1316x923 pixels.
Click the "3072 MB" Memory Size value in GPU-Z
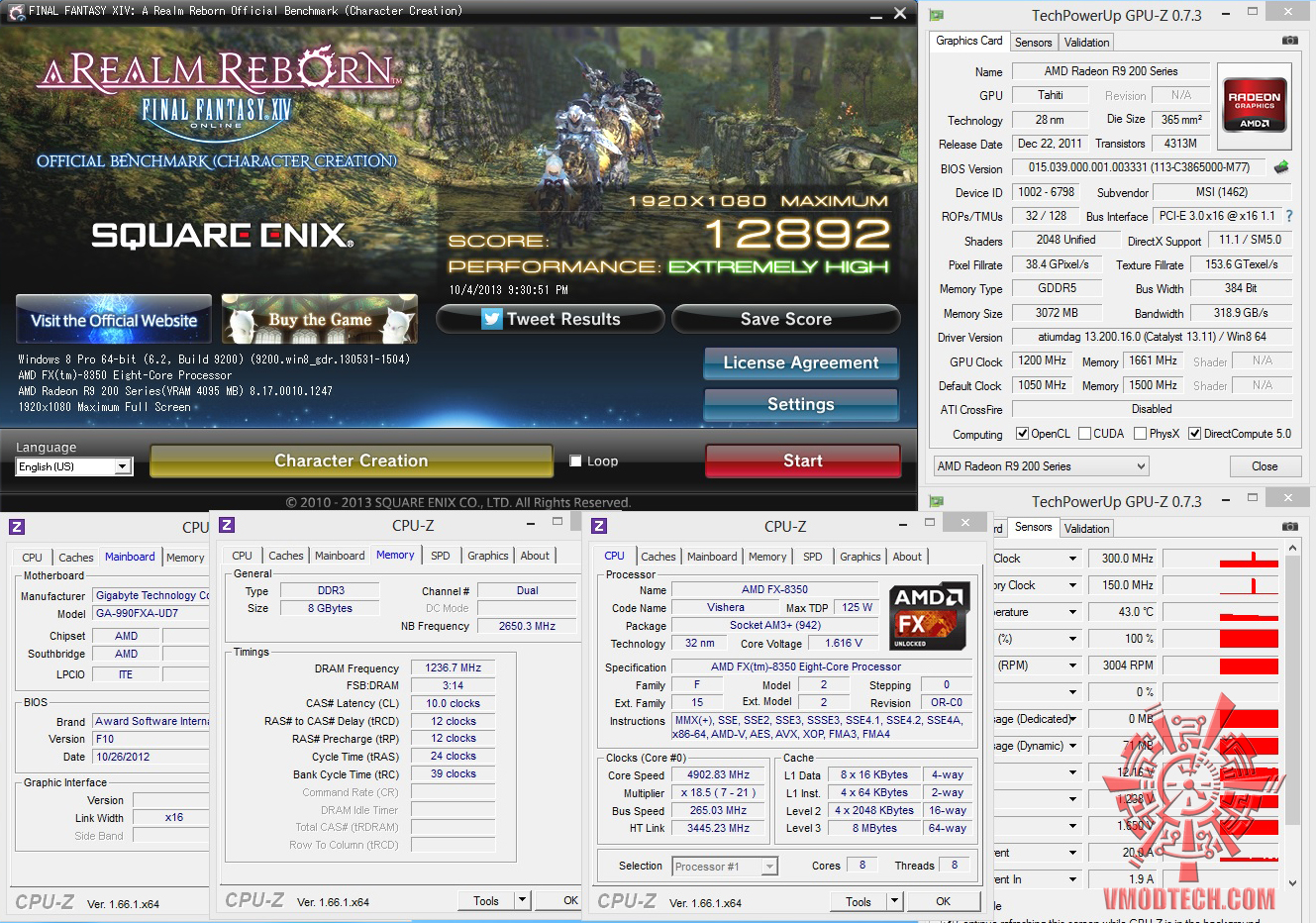point(1057,313)
